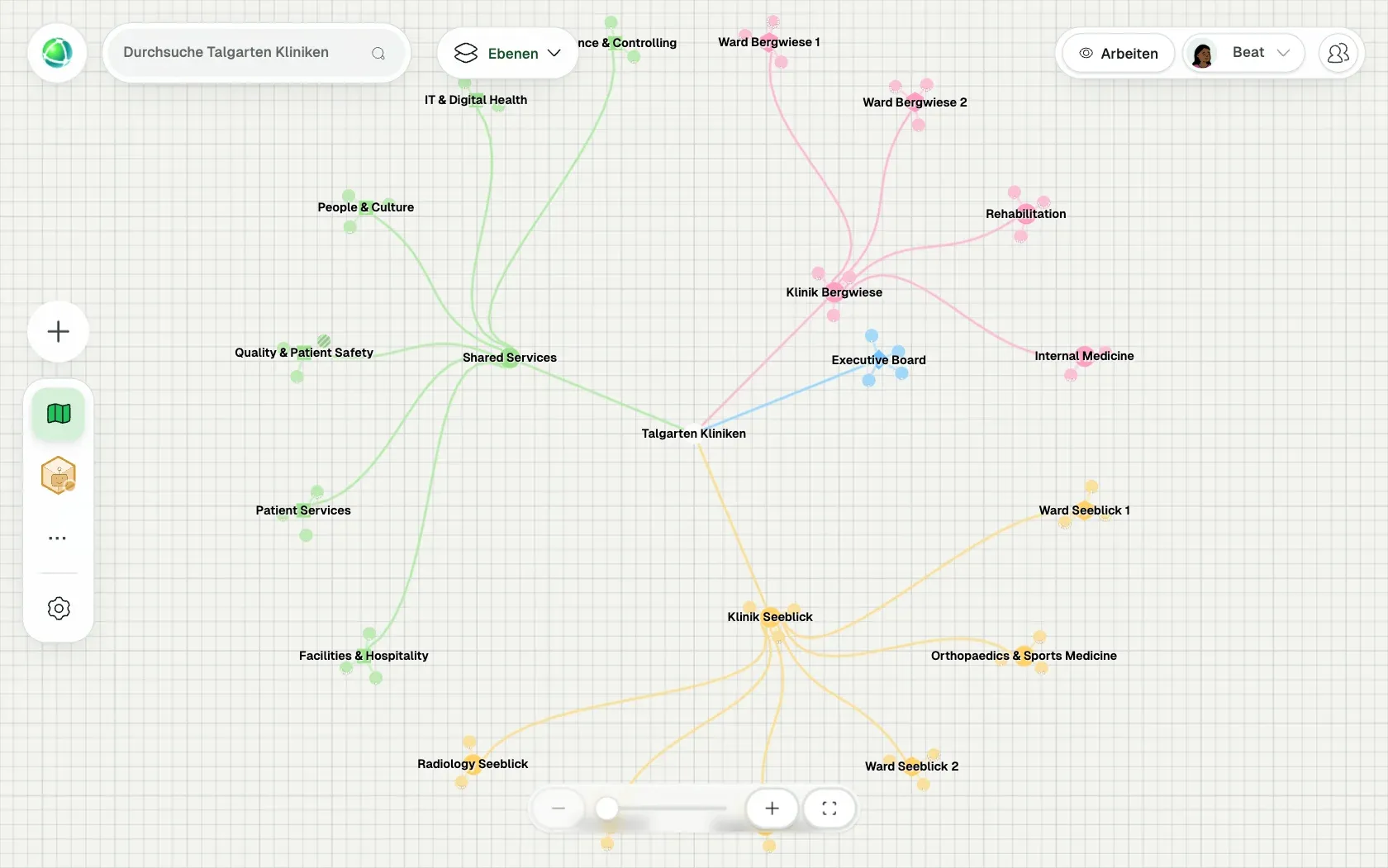Screen dimensions: 1388x868
Task: Click the Facilities & Hospitality node
Action: [364, 656]
